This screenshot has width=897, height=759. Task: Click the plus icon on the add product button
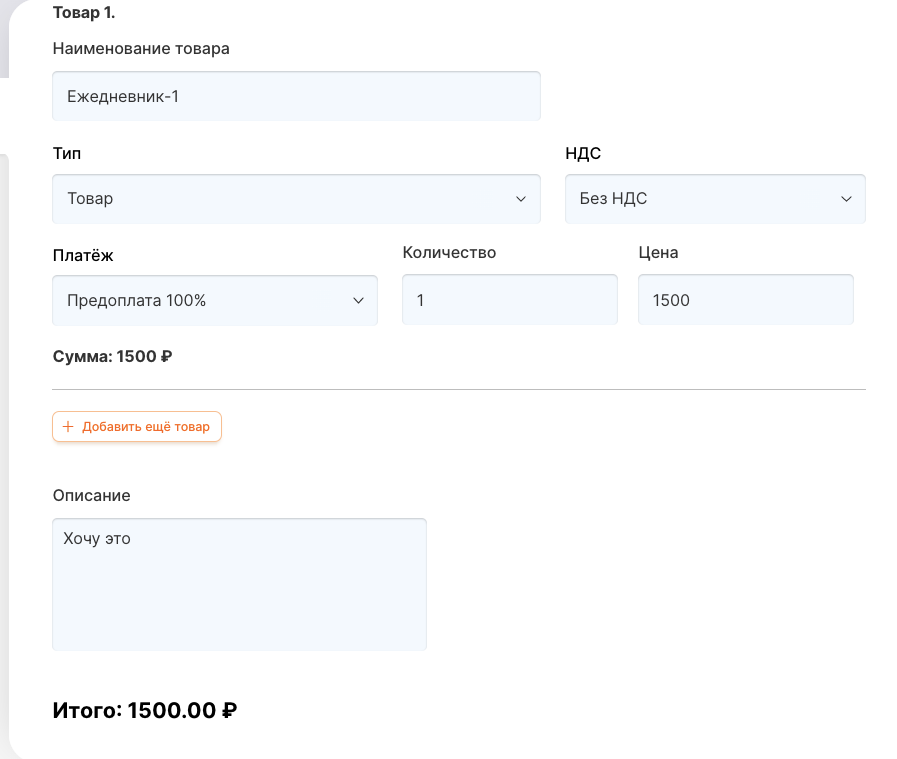(x=68, y=427)
